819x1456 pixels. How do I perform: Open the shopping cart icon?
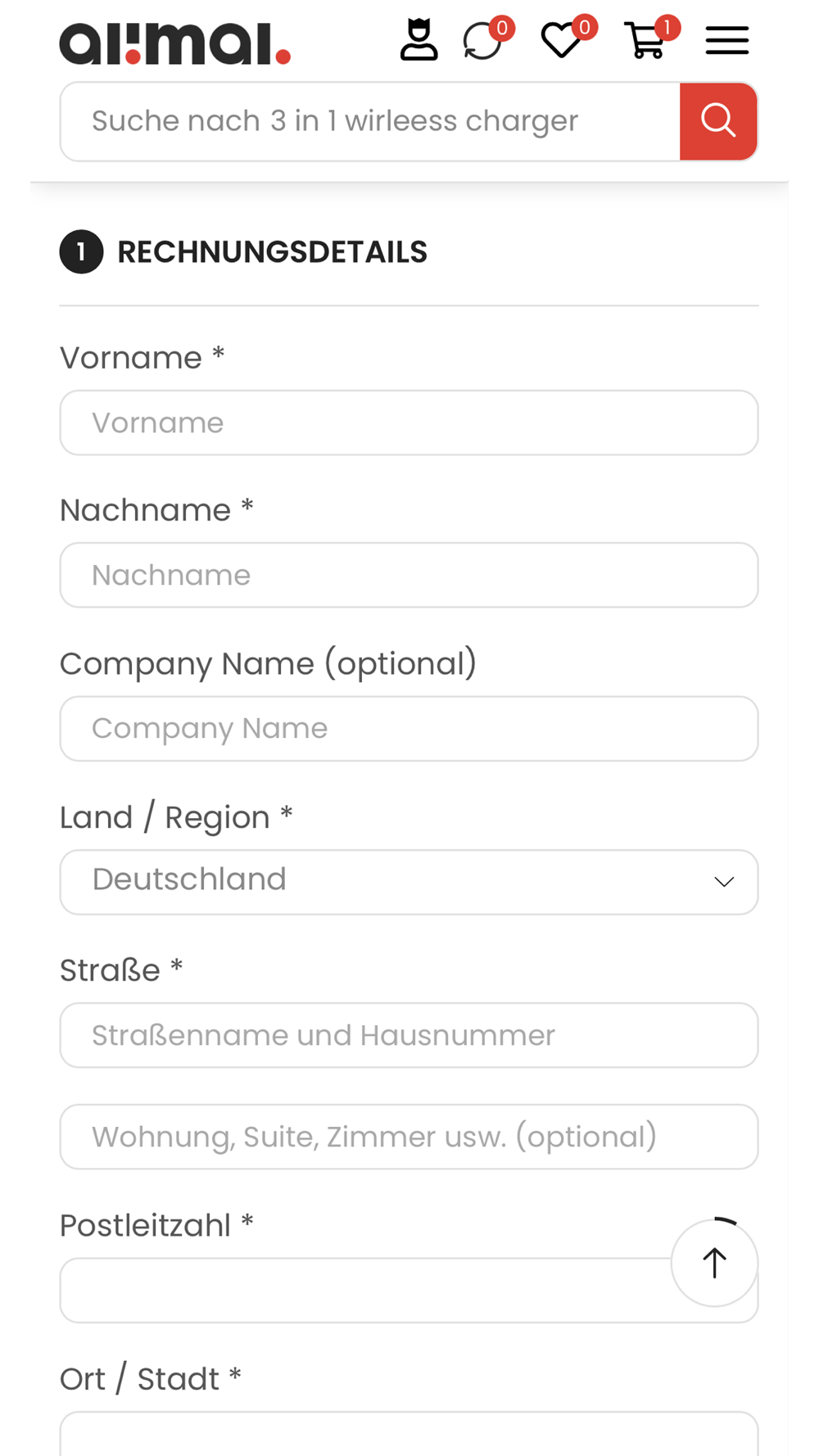[x=645, y=41]
